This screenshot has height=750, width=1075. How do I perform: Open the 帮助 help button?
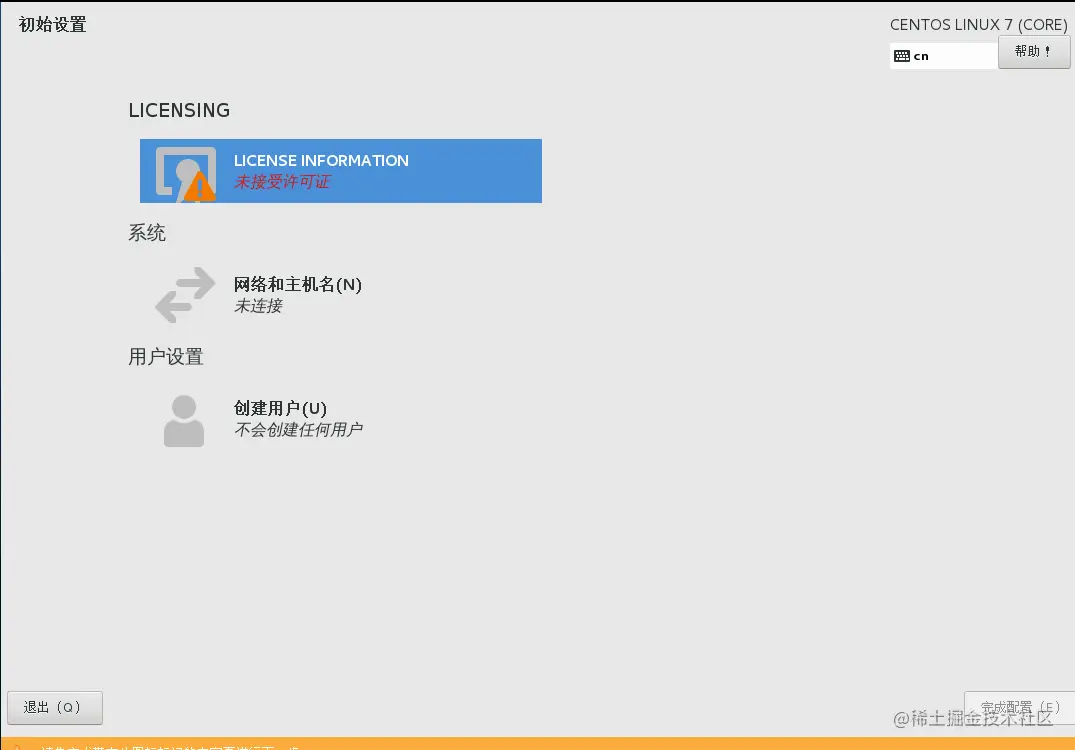1034,51
